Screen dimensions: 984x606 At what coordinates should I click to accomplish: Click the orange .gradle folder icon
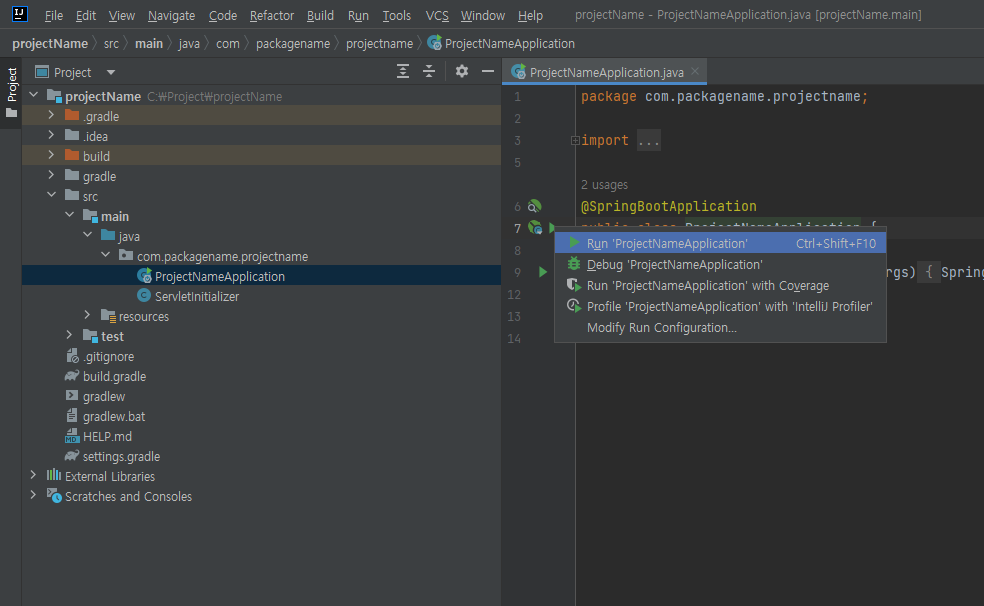click(72, 115)
